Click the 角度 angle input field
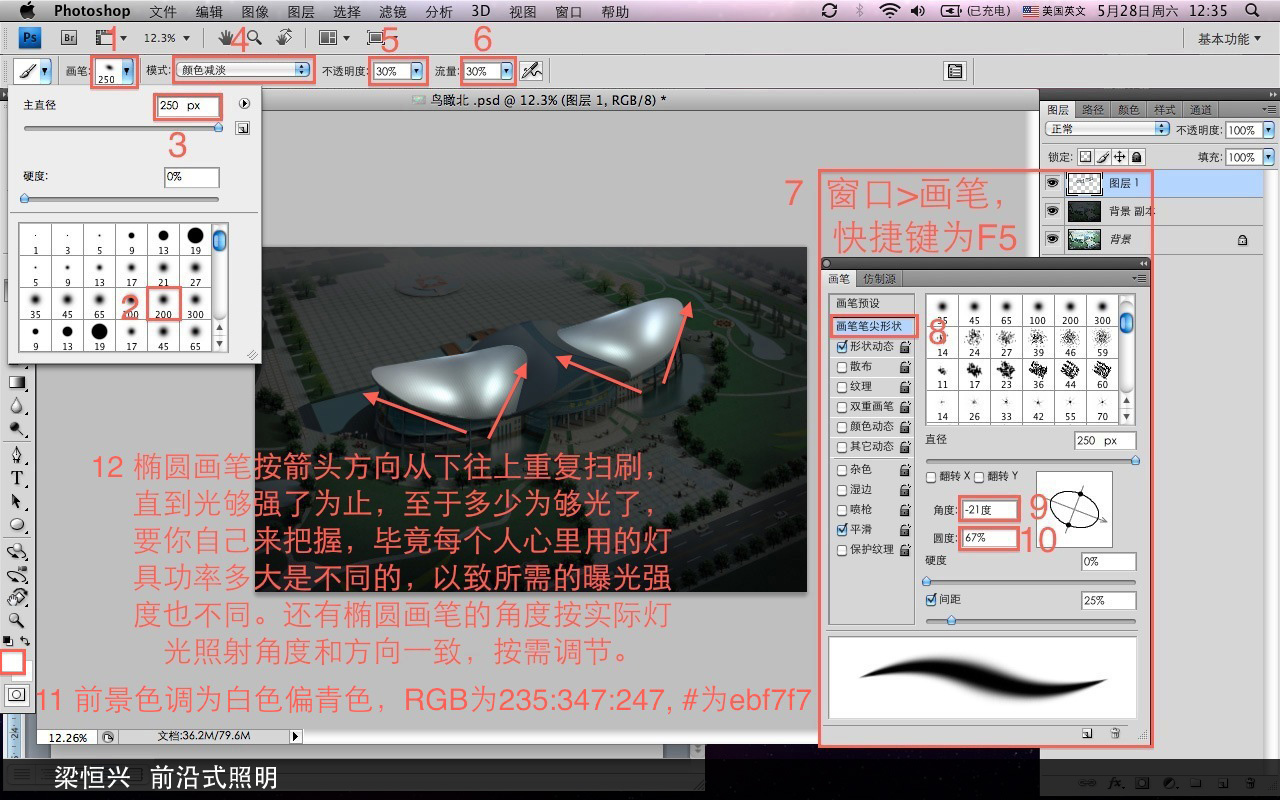 coord(989,510)
